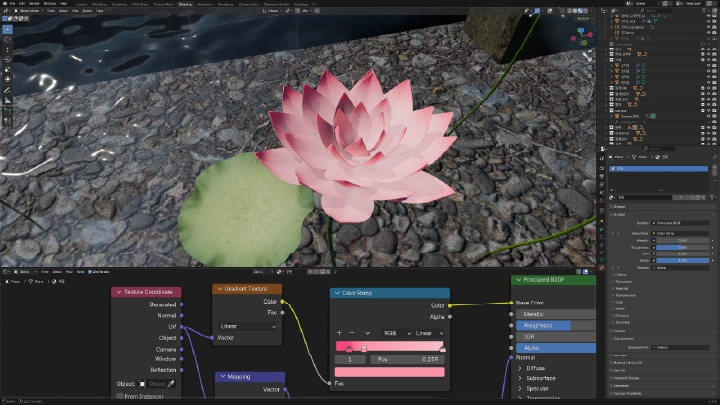Select the Rotate tool
Image resolution: width=720 pixels, height=405 pixels.
pos(7,60)
